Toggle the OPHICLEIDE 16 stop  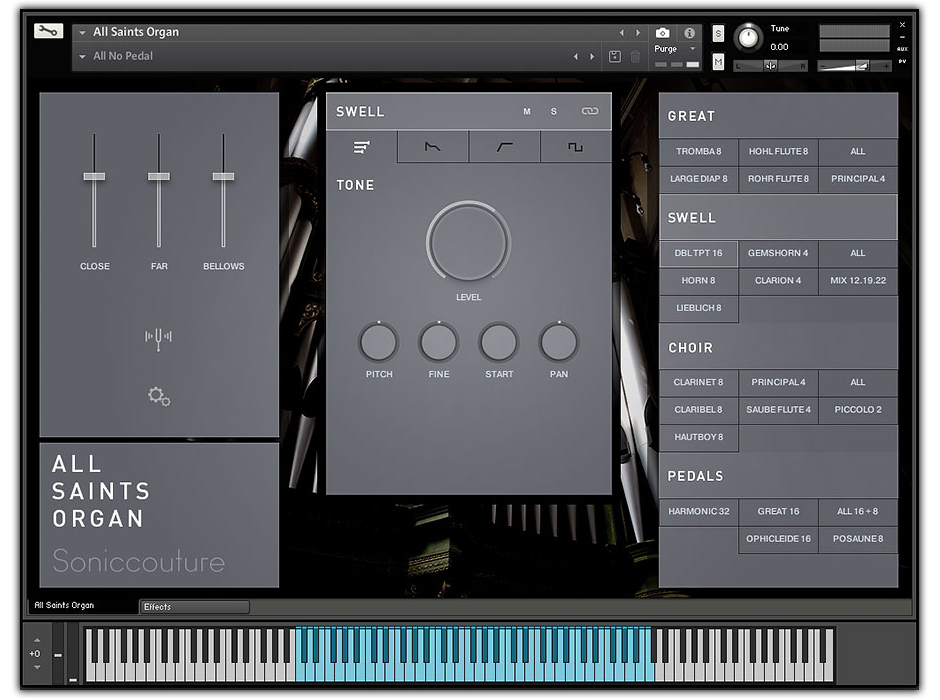[x=778, y=539]
